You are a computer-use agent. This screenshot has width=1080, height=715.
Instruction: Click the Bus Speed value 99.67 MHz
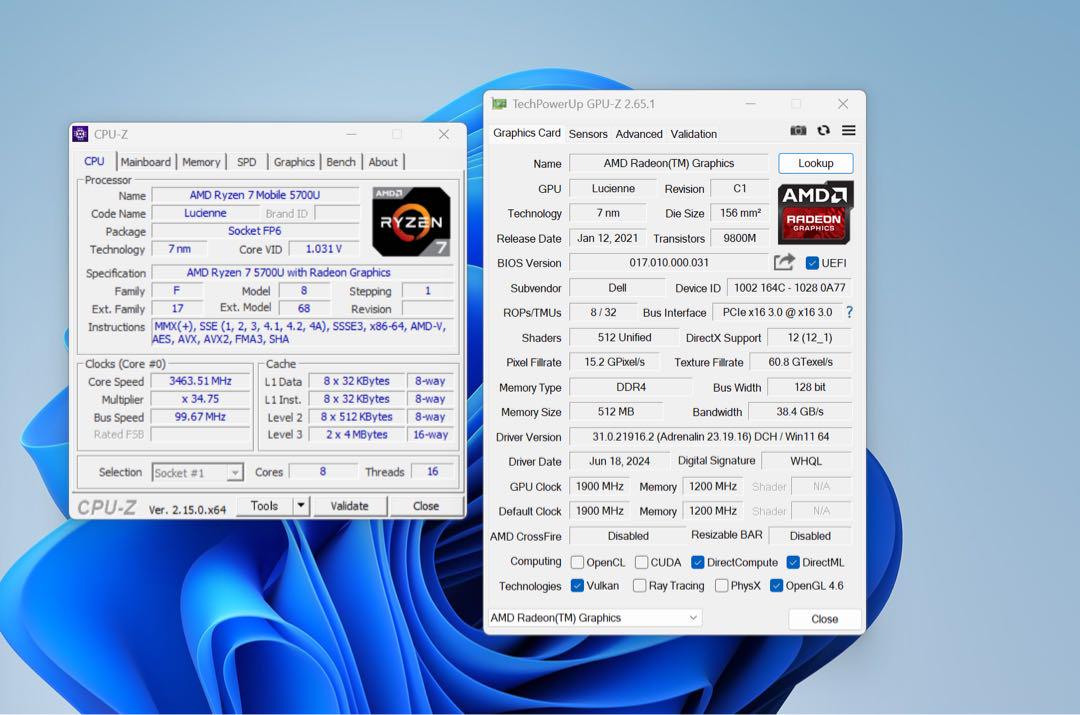(200, 417)
